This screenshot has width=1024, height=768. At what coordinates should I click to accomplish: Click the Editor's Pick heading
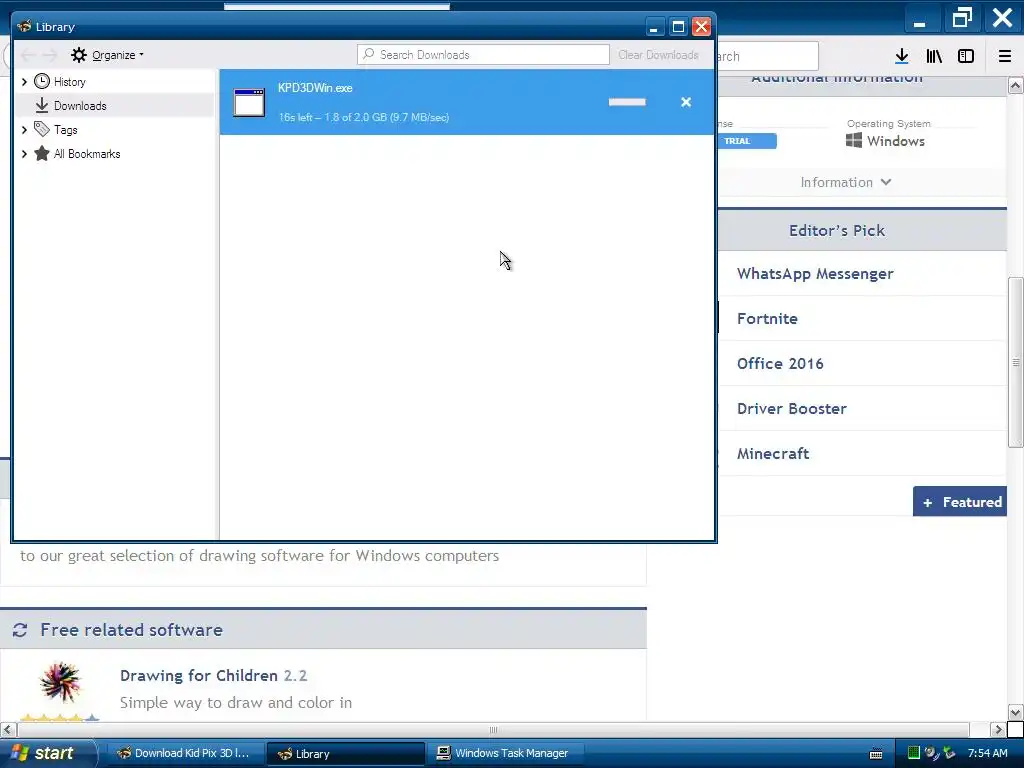[x=837, y=231]
